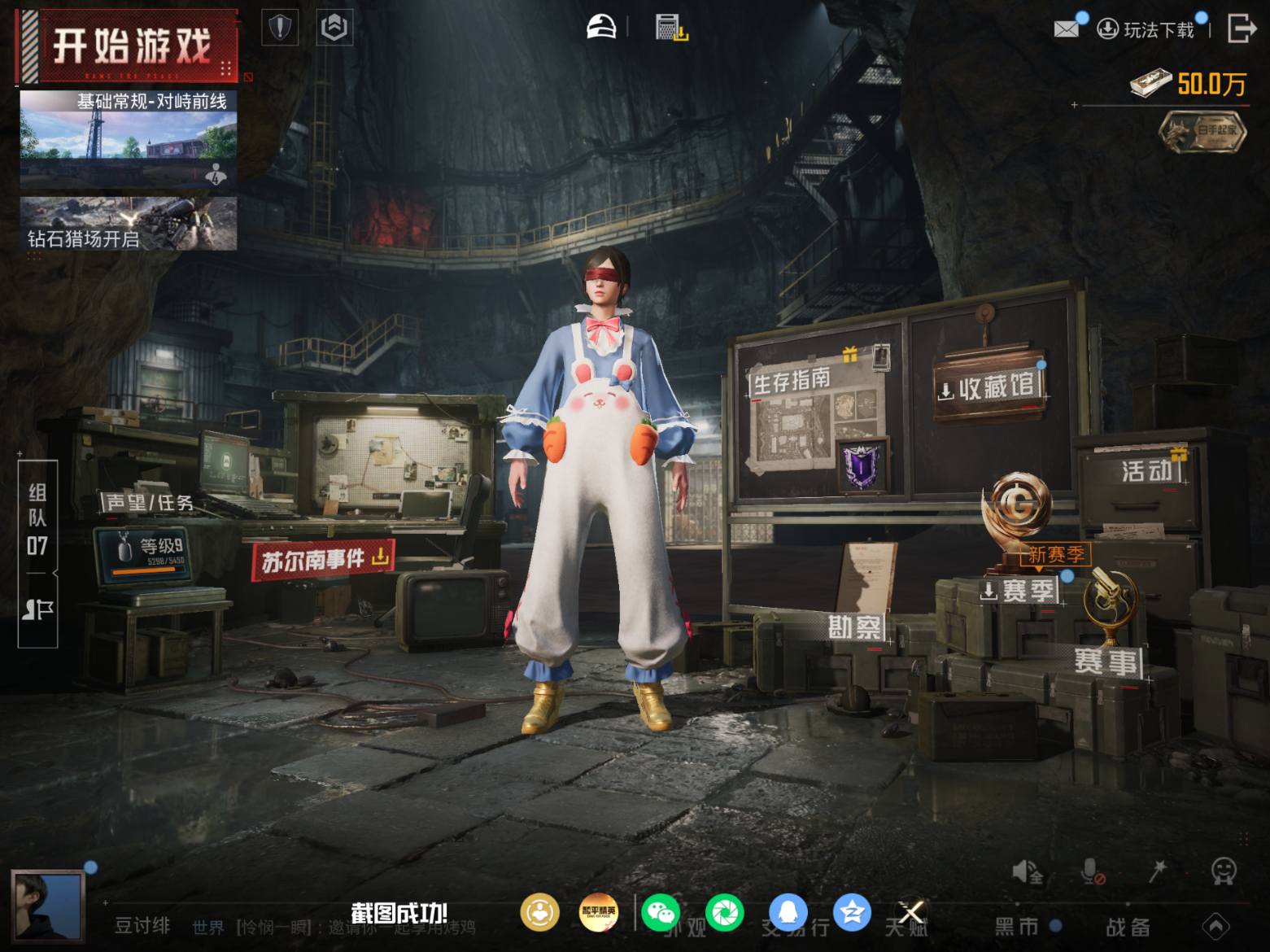Click the home icon at bottom right
Viewport: 1270px width, 952px height.
point(1215,926)
